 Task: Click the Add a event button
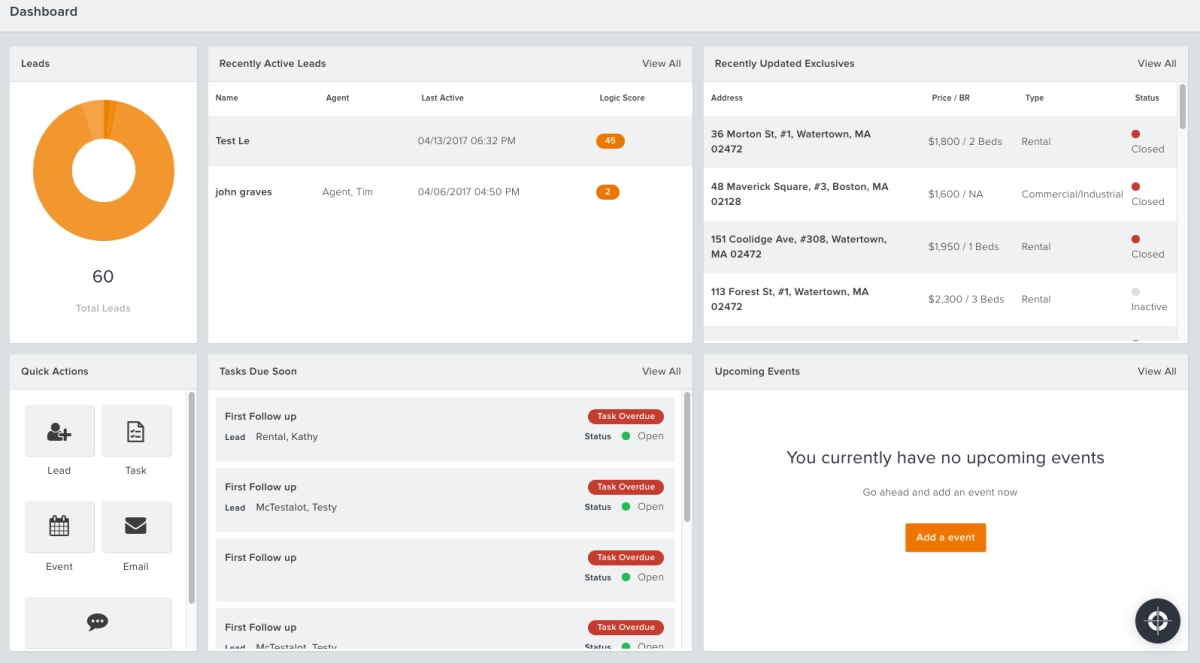coord(945,537)
